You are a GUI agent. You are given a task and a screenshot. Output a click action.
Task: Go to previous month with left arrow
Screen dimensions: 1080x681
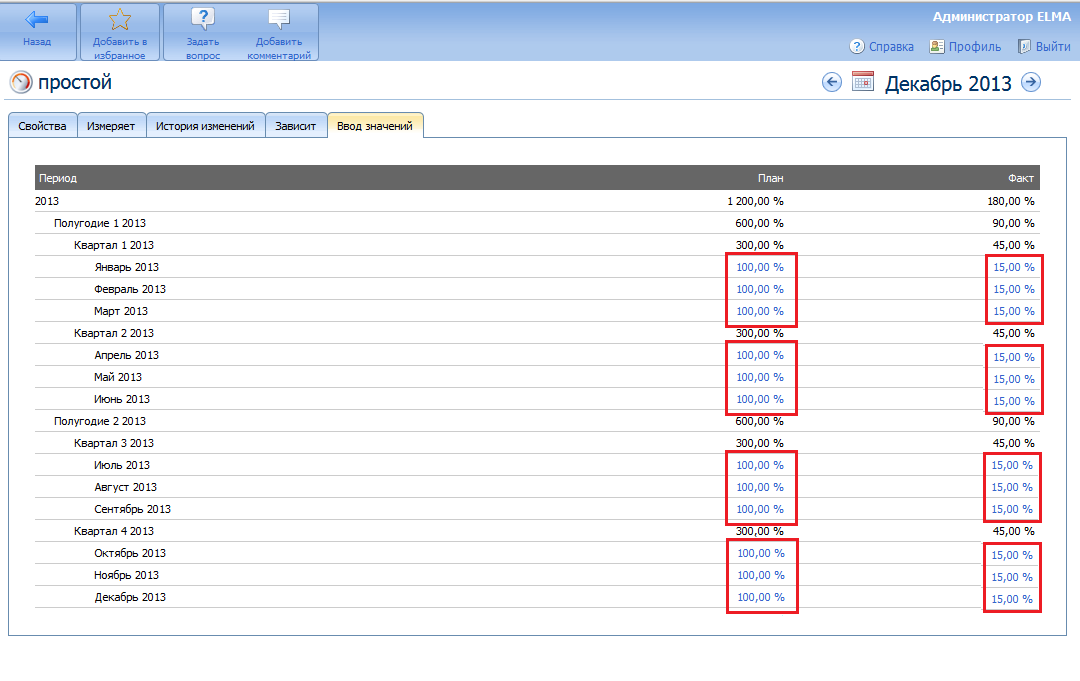(831, 82)
